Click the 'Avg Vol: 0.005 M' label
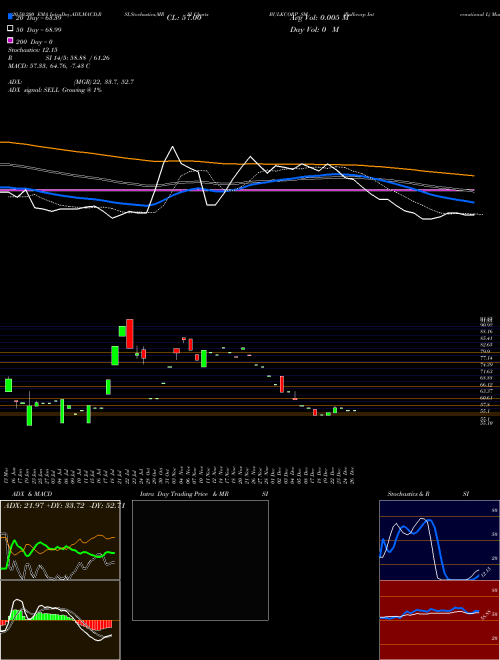This screenshot has height=660, width=500. pos(319,18)
